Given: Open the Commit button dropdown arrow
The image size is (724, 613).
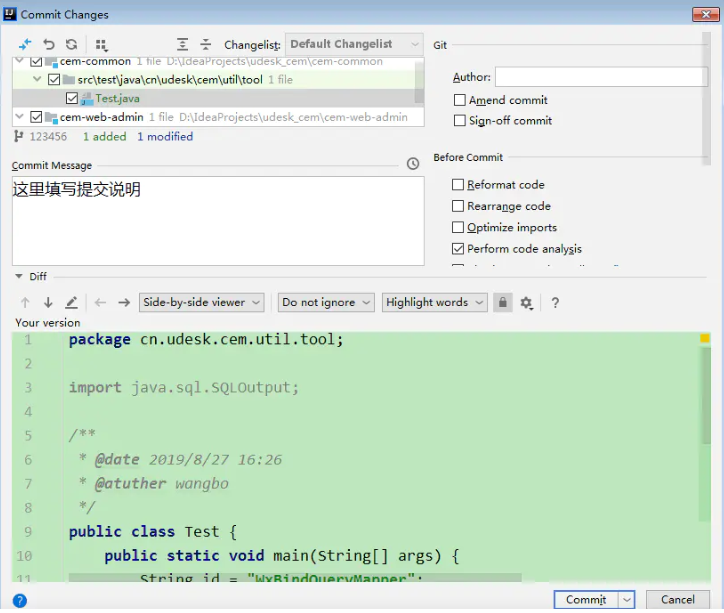Looking at the screenshot, I should (x=627, y=600).
